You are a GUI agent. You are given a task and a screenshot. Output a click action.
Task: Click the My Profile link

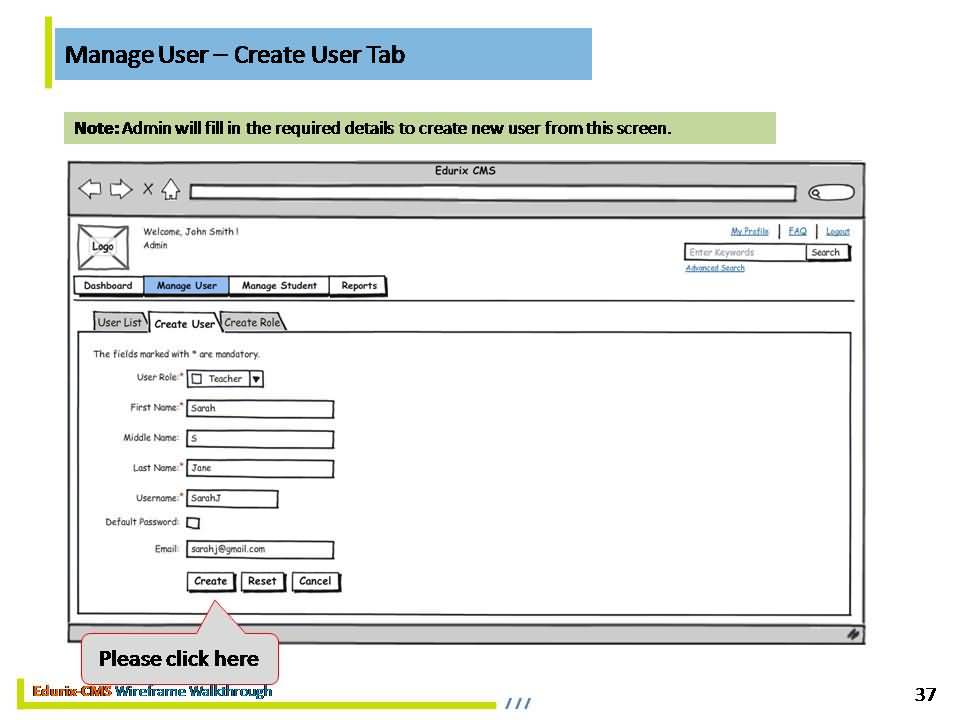(x=749, y=231)
